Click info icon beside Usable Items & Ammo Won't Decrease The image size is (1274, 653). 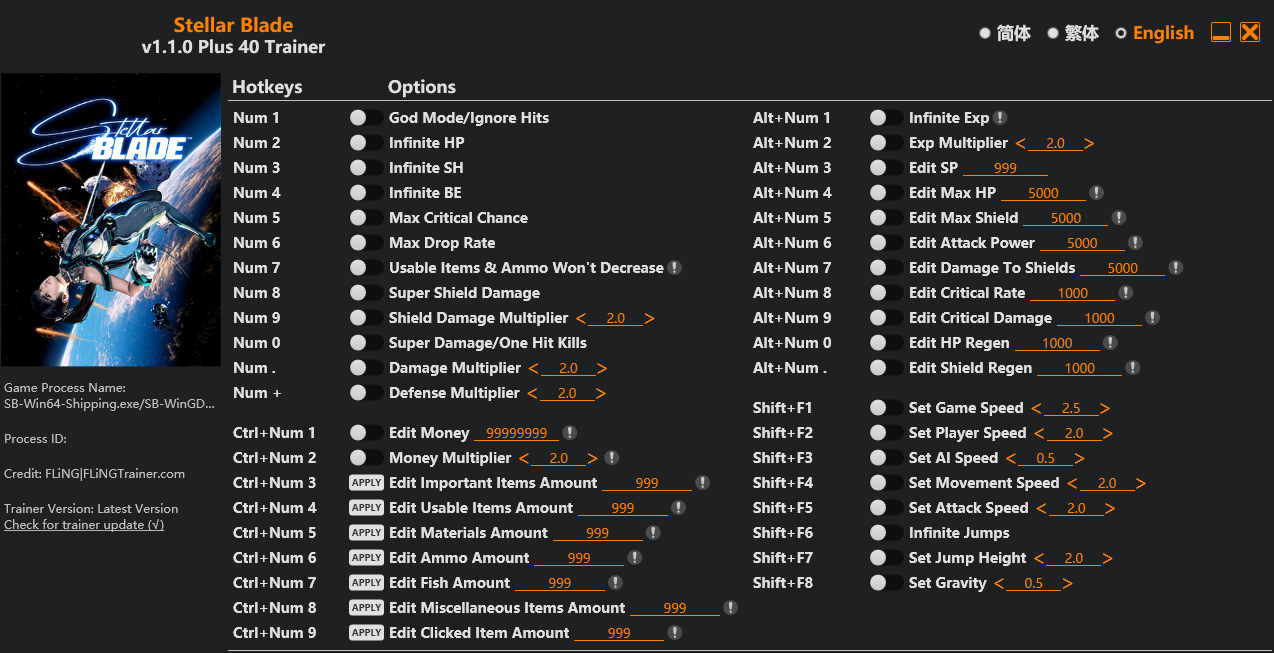tap(675, 268)
